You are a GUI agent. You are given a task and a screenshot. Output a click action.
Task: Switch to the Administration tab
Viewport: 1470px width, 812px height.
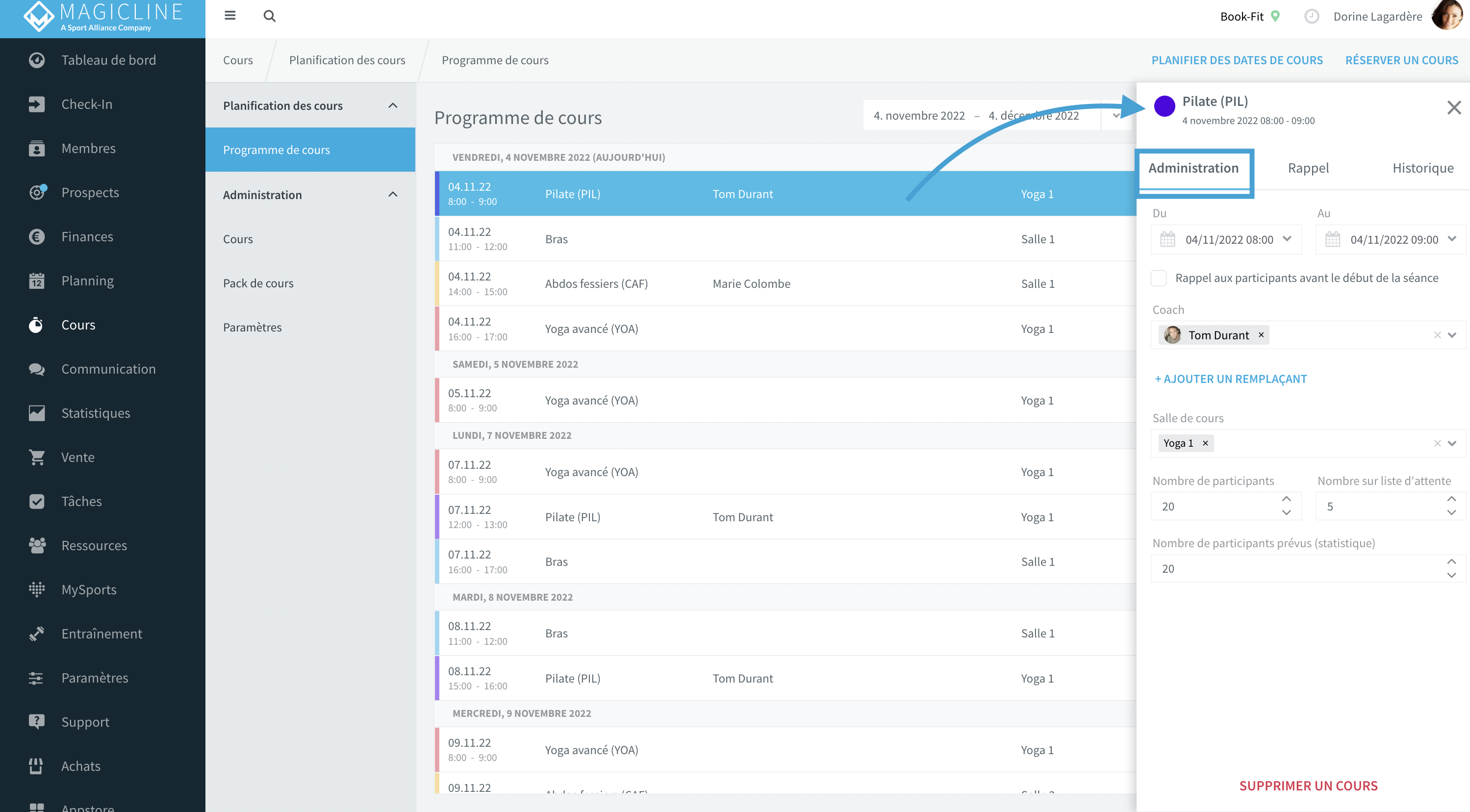[1193, 168]
